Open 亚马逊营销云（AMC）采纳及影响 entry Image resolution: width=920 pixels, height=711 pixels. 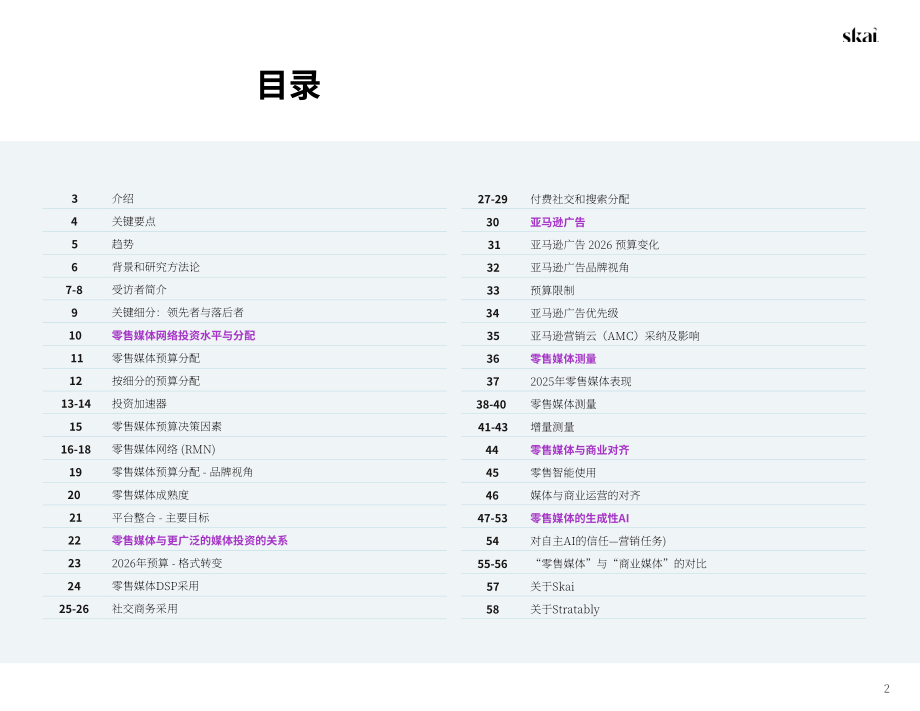click(615, 336)
